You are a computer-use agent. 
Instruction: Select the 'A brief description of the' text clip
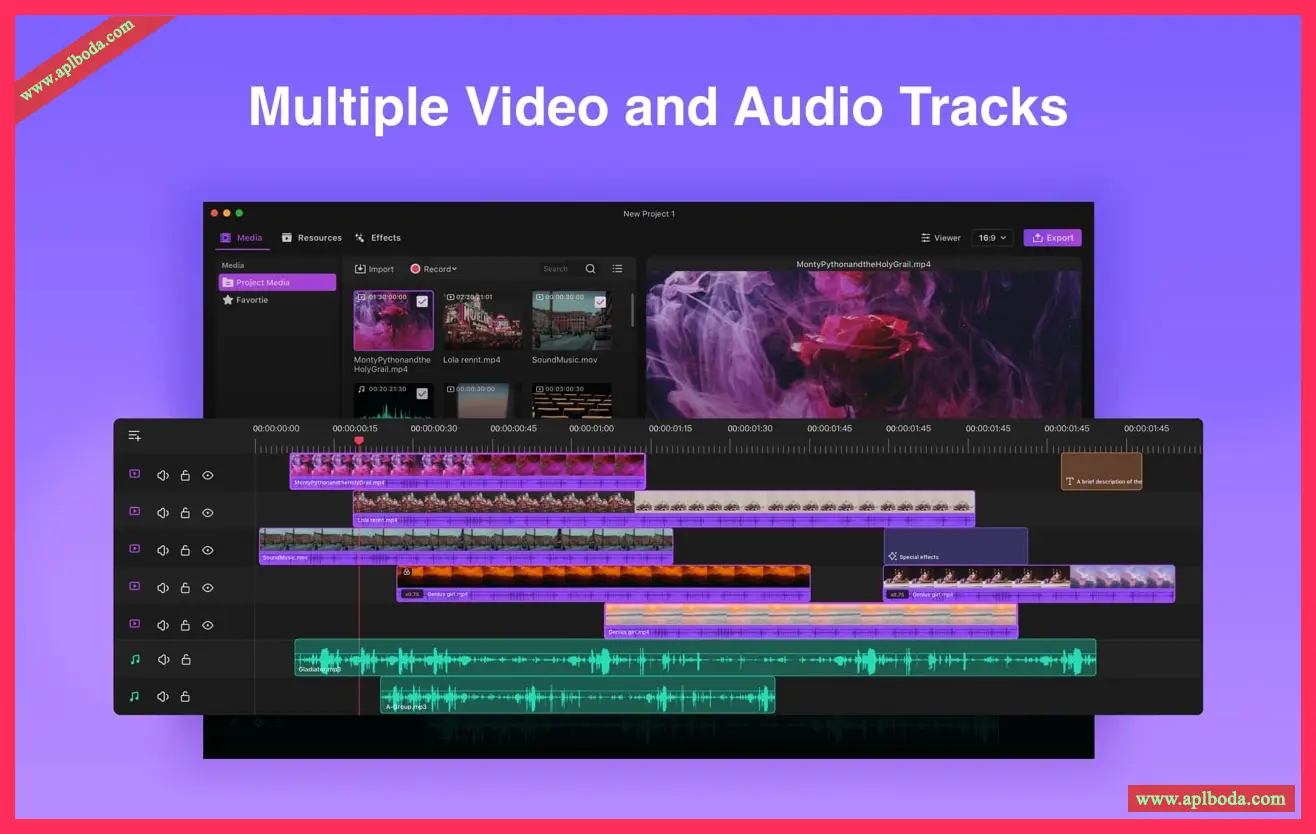(1102, 471)
